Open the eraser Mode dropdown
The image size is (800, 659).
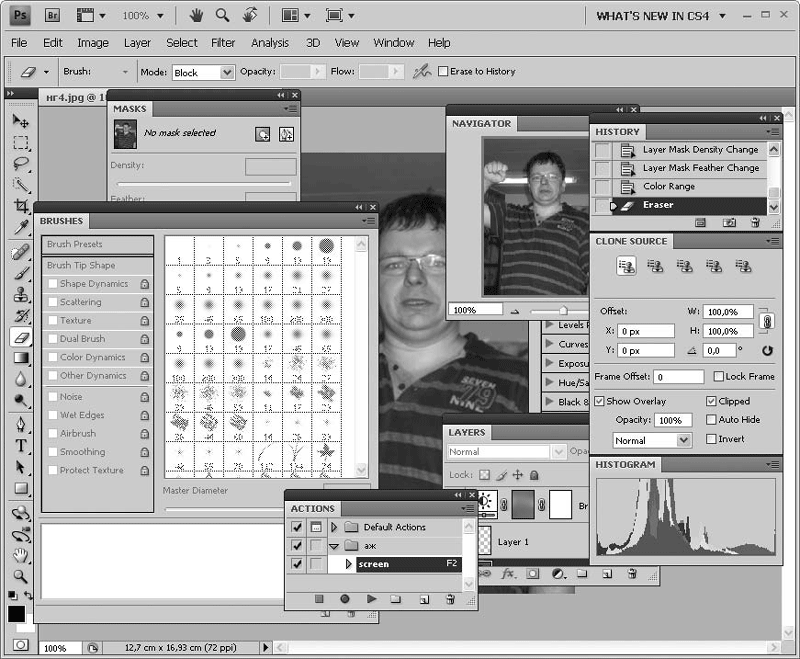tap(201, 72)
